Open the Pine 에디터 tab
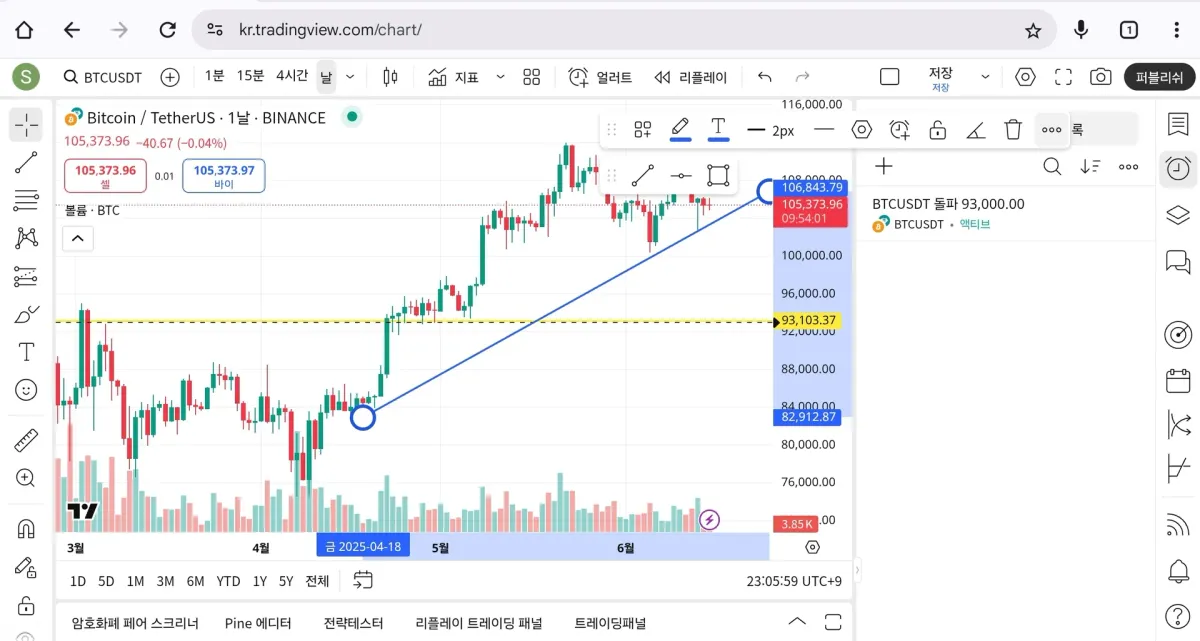The width and height of the screenshot is (1200, 641). tap(258, 623)
